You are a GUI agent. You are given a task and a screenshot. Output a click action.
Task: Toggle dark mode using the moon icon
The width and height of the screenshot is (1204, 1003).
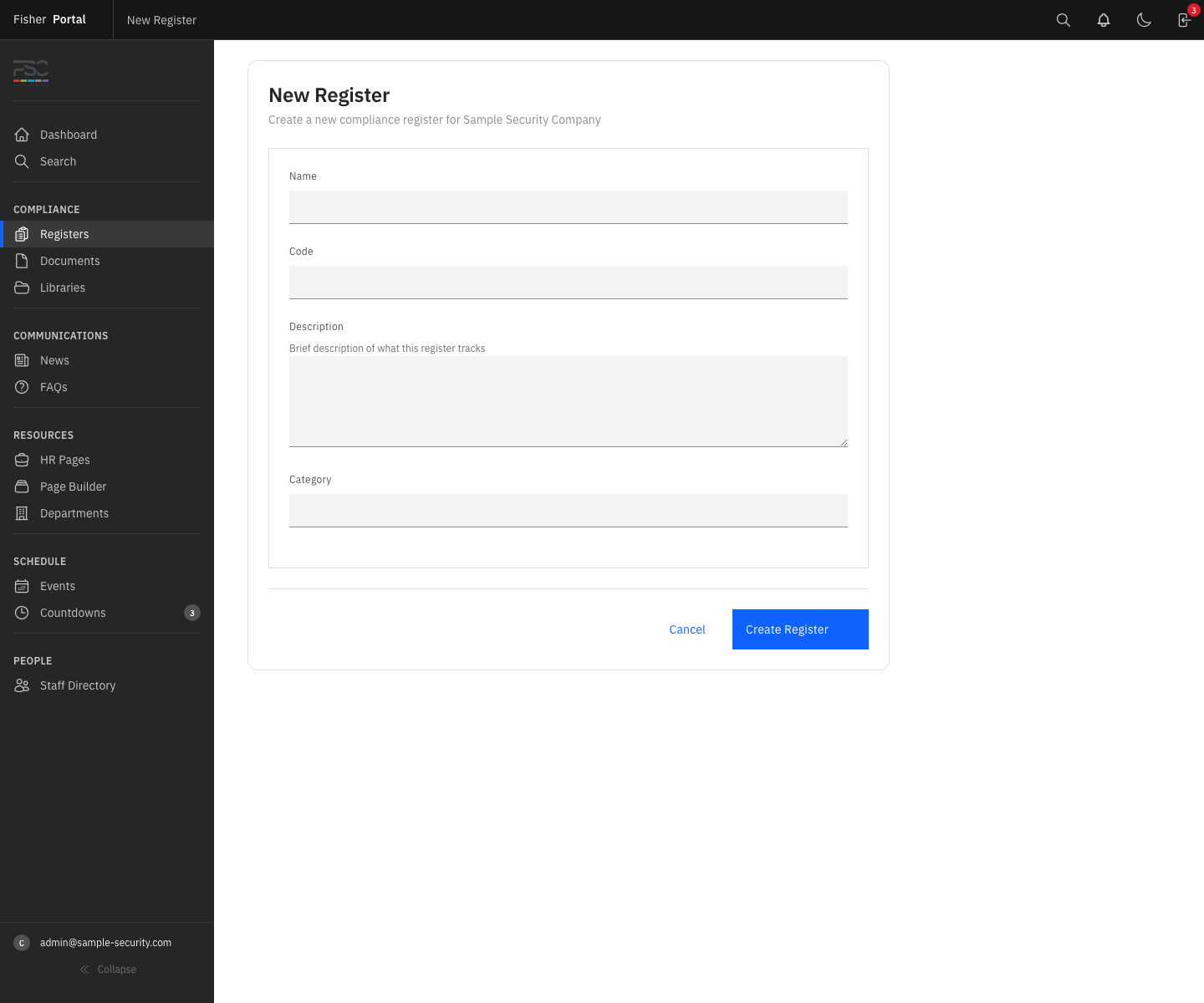click(1144, 20)
